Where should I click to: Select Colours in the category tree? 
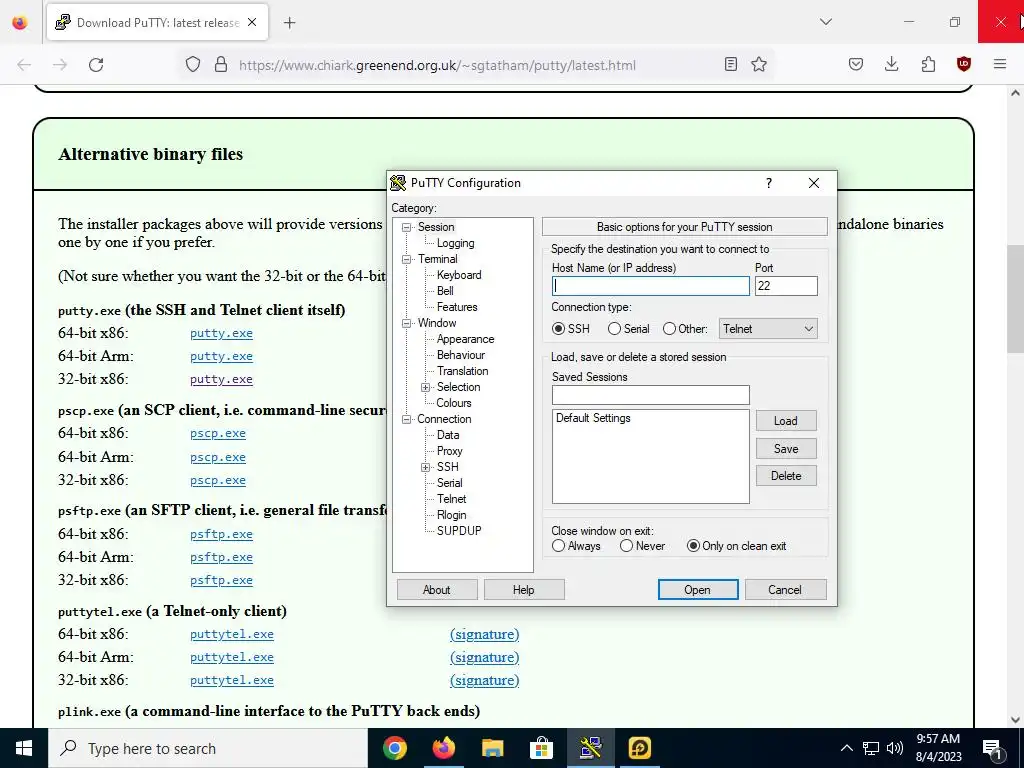pos(454,403)
